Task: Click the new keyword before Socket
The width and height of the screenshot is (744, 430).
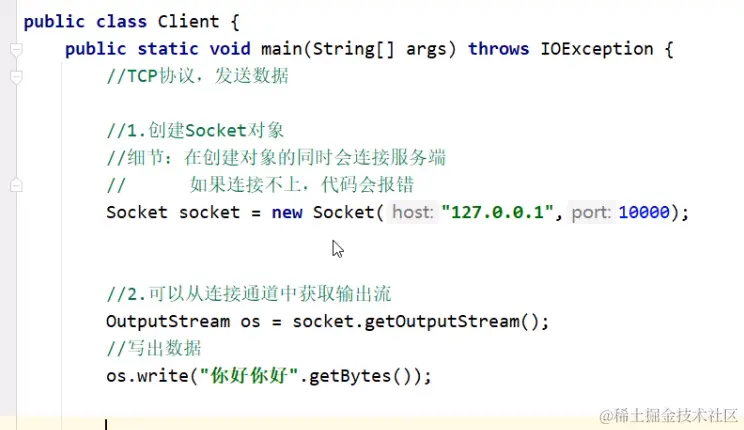Action: (287, 212)
